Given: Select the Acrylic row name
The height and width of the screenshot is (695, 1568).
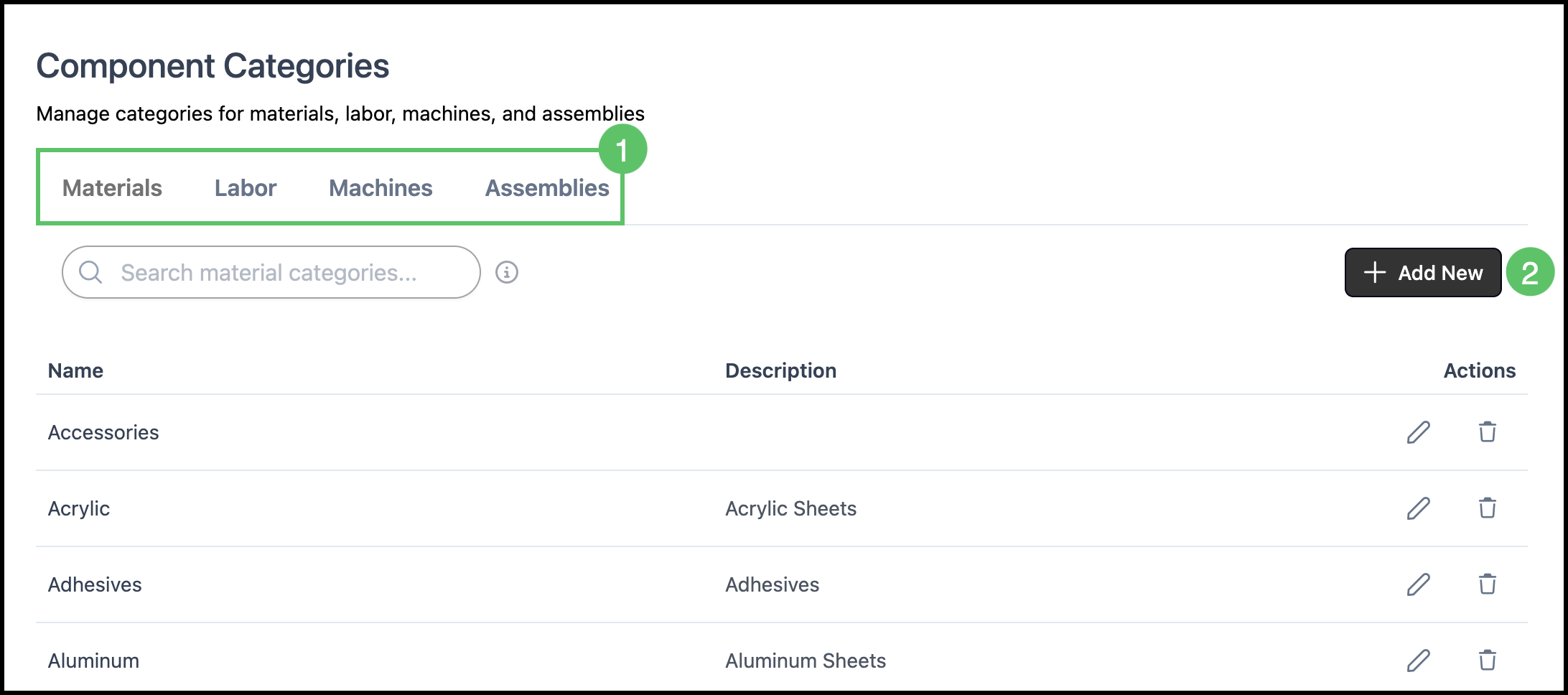Looking at the screenshot, I should tap(79, 508).
